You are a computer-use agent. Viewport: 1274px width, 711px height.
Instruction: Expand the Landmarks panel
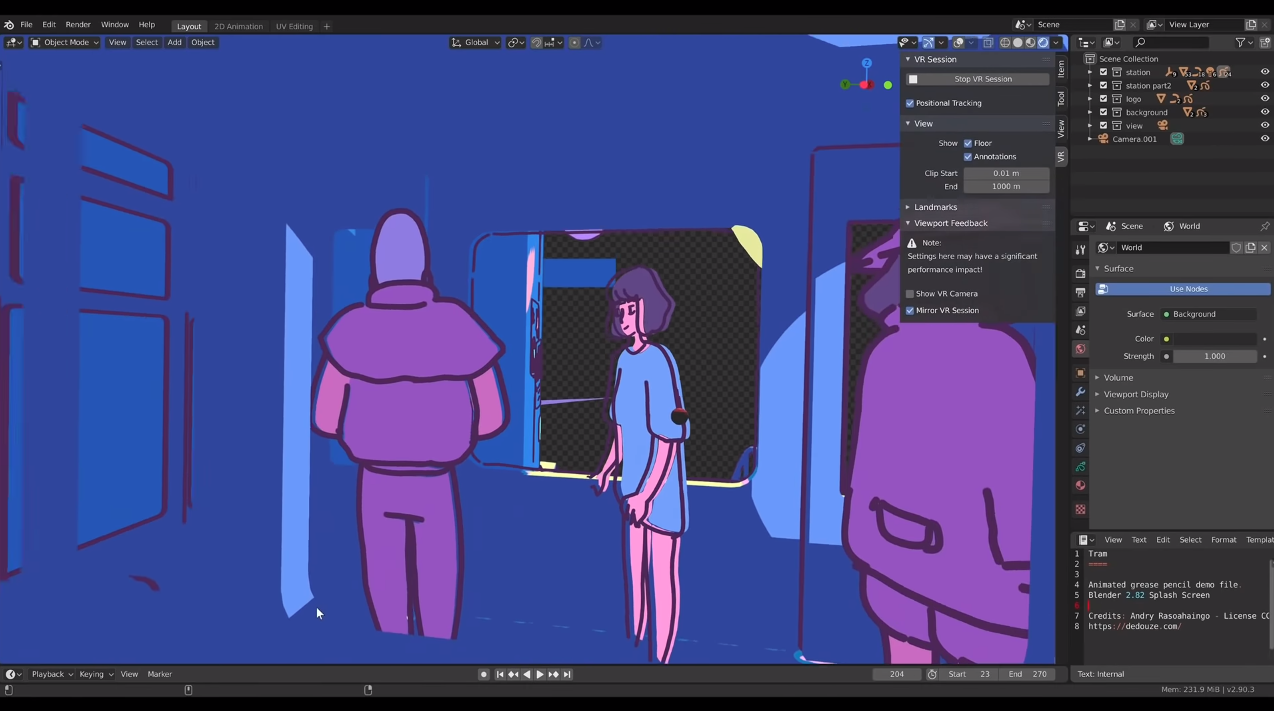pyautogui.click(x=935, y=207)
